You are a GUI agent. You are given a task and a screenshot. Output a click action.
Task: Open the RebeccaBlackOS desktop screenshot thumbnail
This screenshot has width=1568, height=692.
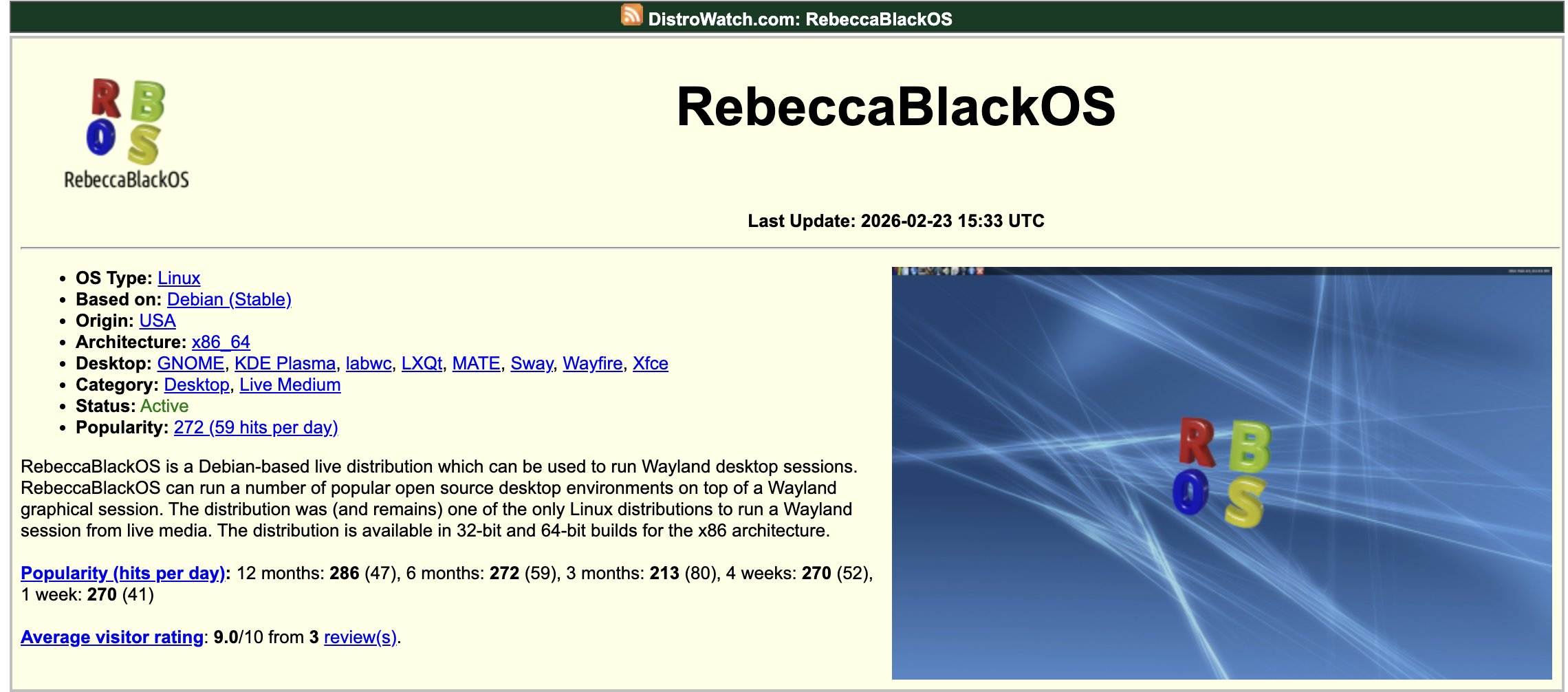pos(1221,473)
